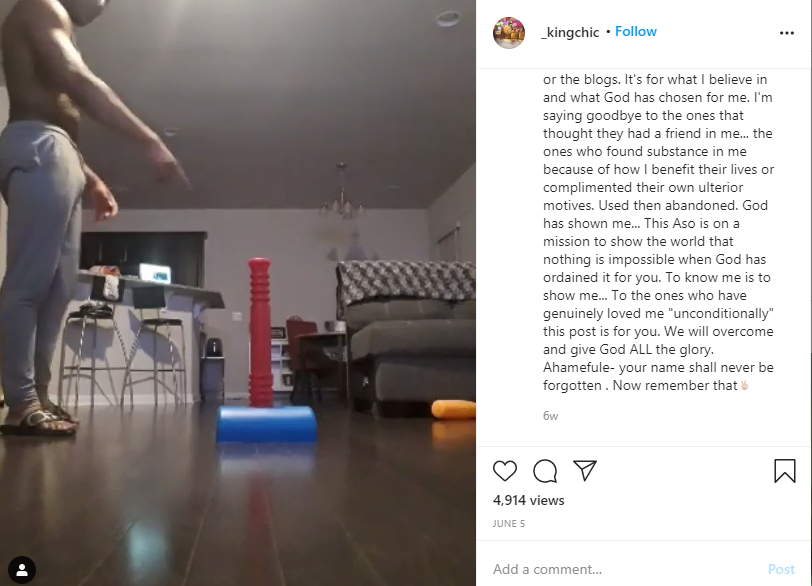
Task: View tagged people via the person icon
Action: [22, 570]
